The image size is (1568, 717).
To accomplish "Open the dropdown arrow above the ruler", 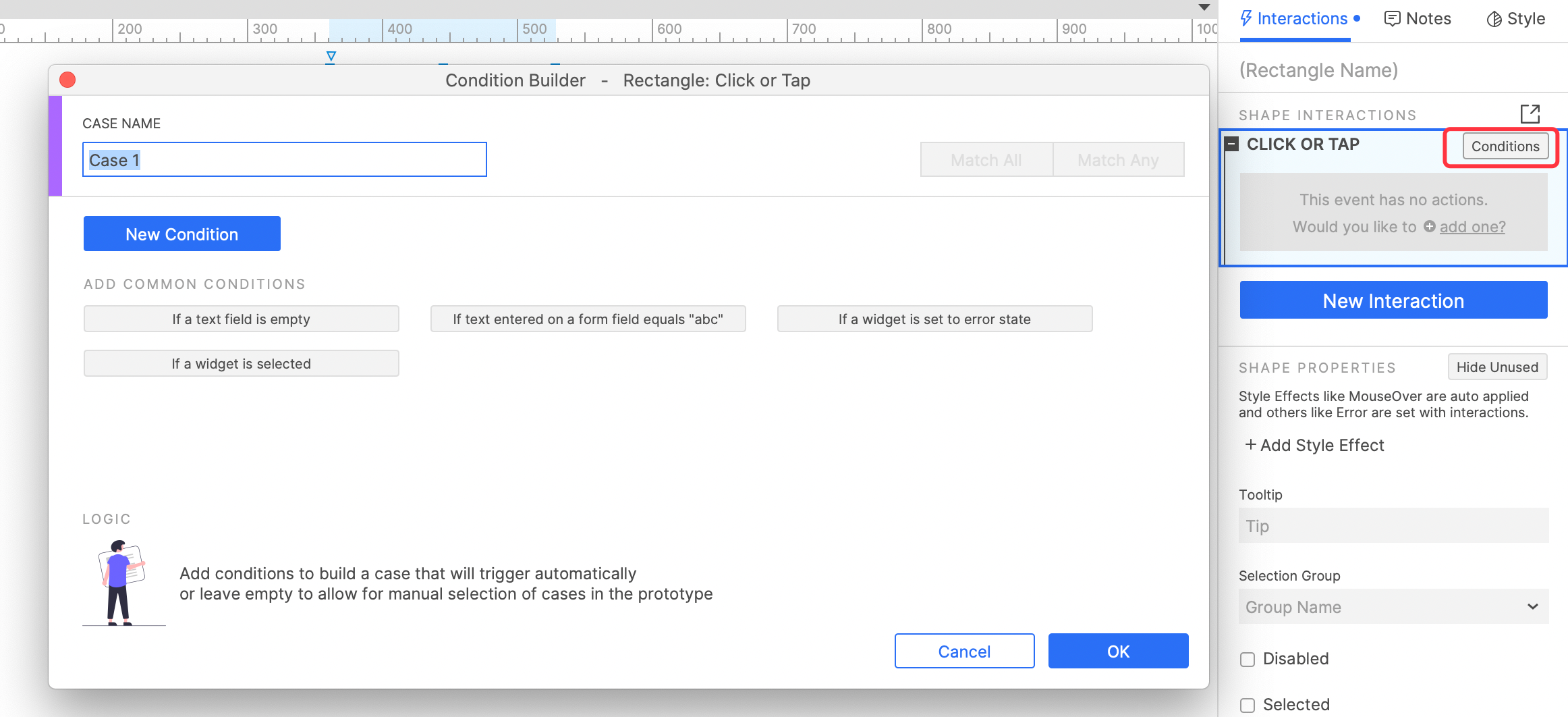I will click(1204, 7).
